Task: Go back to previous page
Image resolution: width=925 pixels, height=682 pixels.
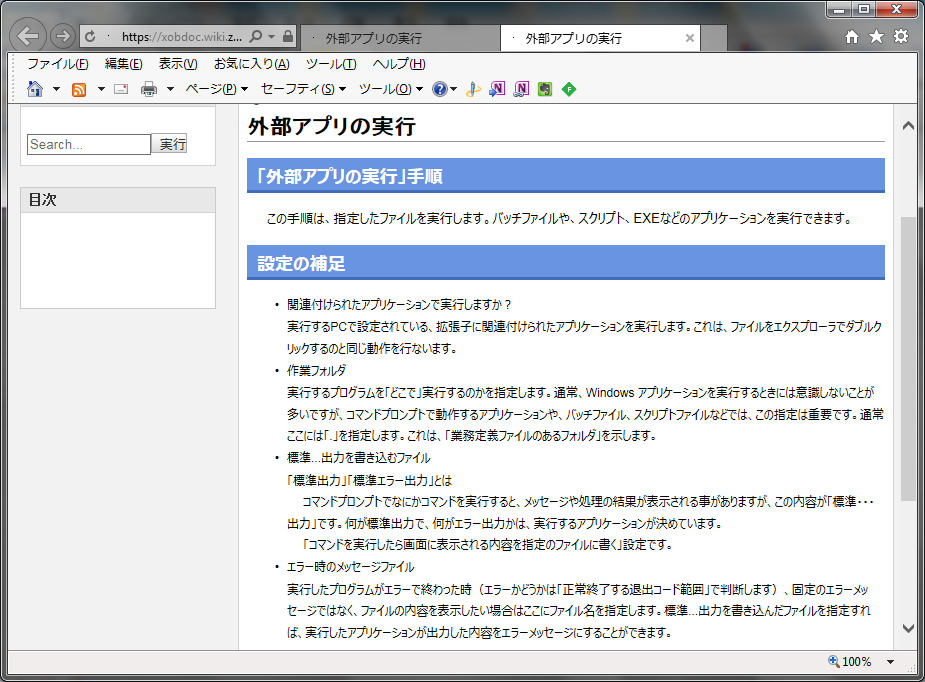Action: point(28,36)
